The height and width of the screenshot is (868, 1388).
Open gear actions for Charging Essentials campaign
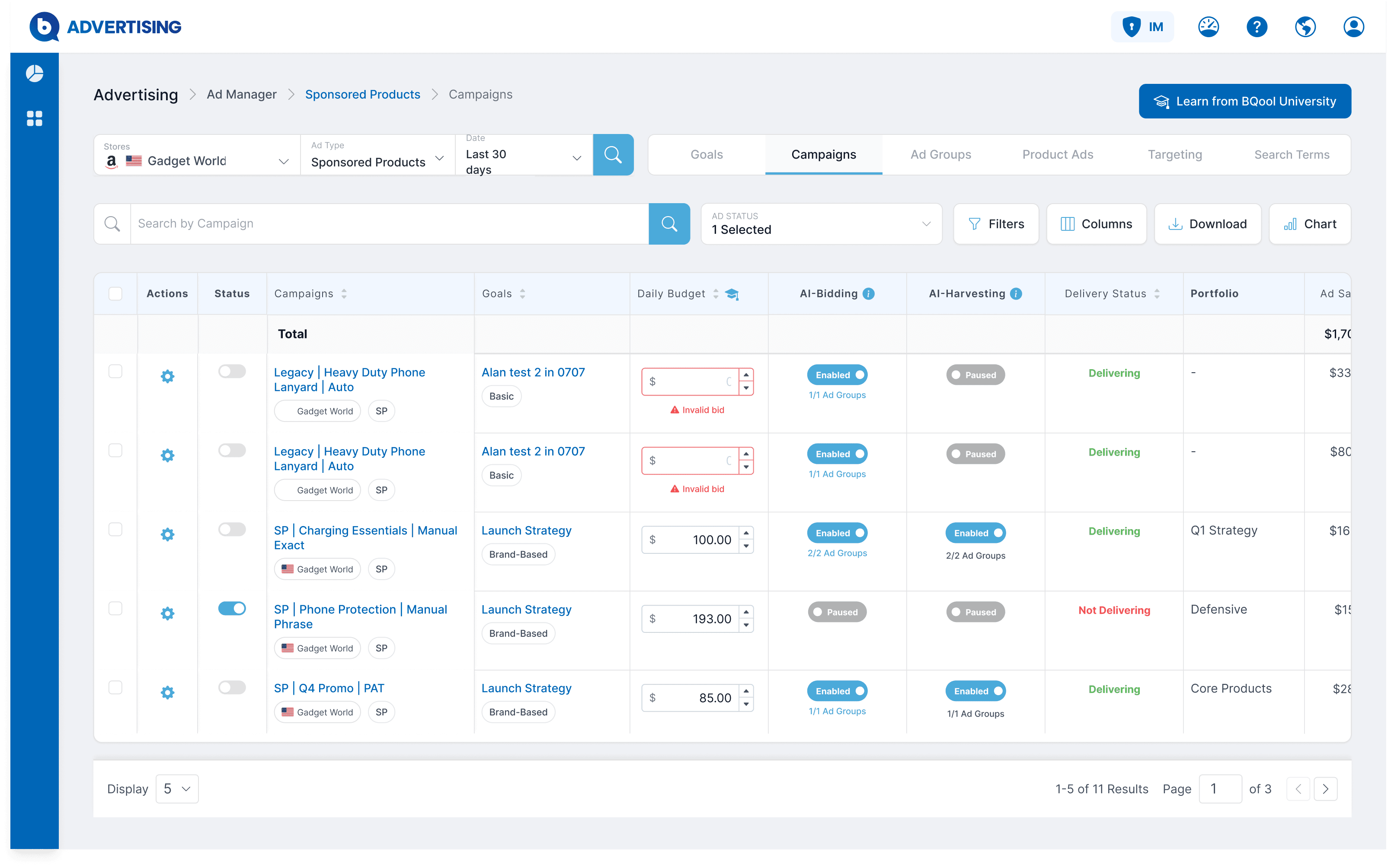pyautogui.click(x=167, y=534)
